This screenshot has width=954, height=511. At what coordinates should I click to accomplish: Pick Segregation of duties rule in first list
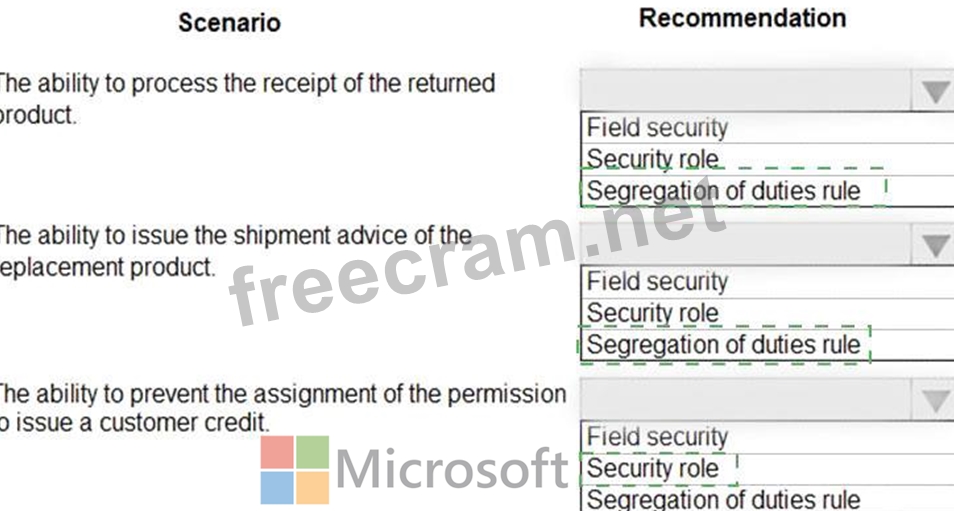click(x=723, y=190)
